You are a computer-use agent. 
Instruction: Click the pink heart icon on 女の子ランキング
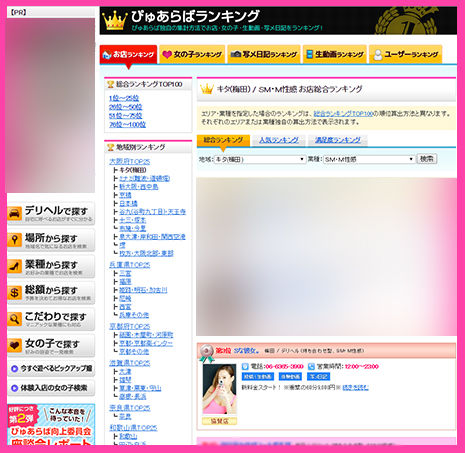click(167, 54)
